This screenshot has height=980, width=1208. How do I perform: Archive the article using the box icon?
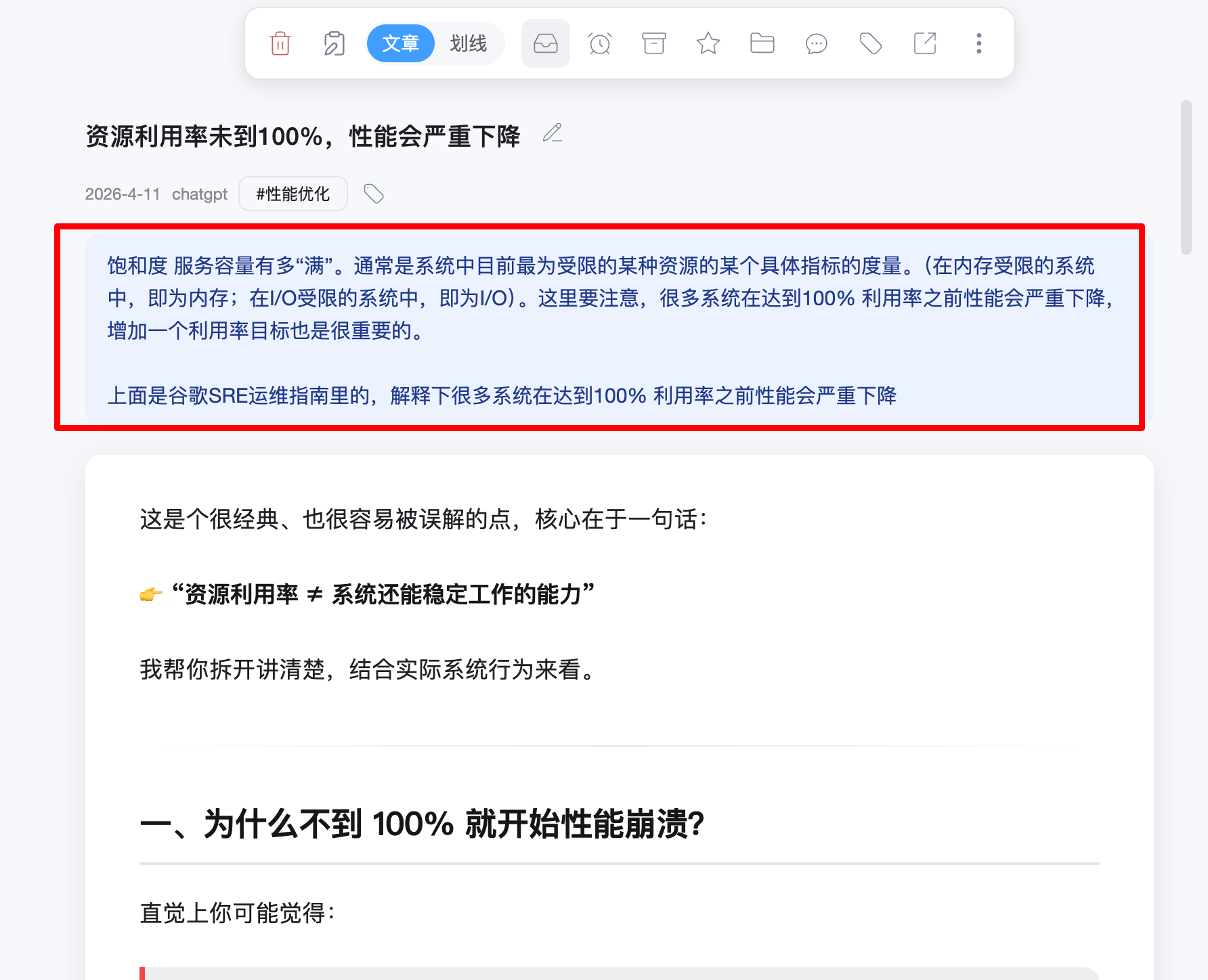(x=653, y=44)
